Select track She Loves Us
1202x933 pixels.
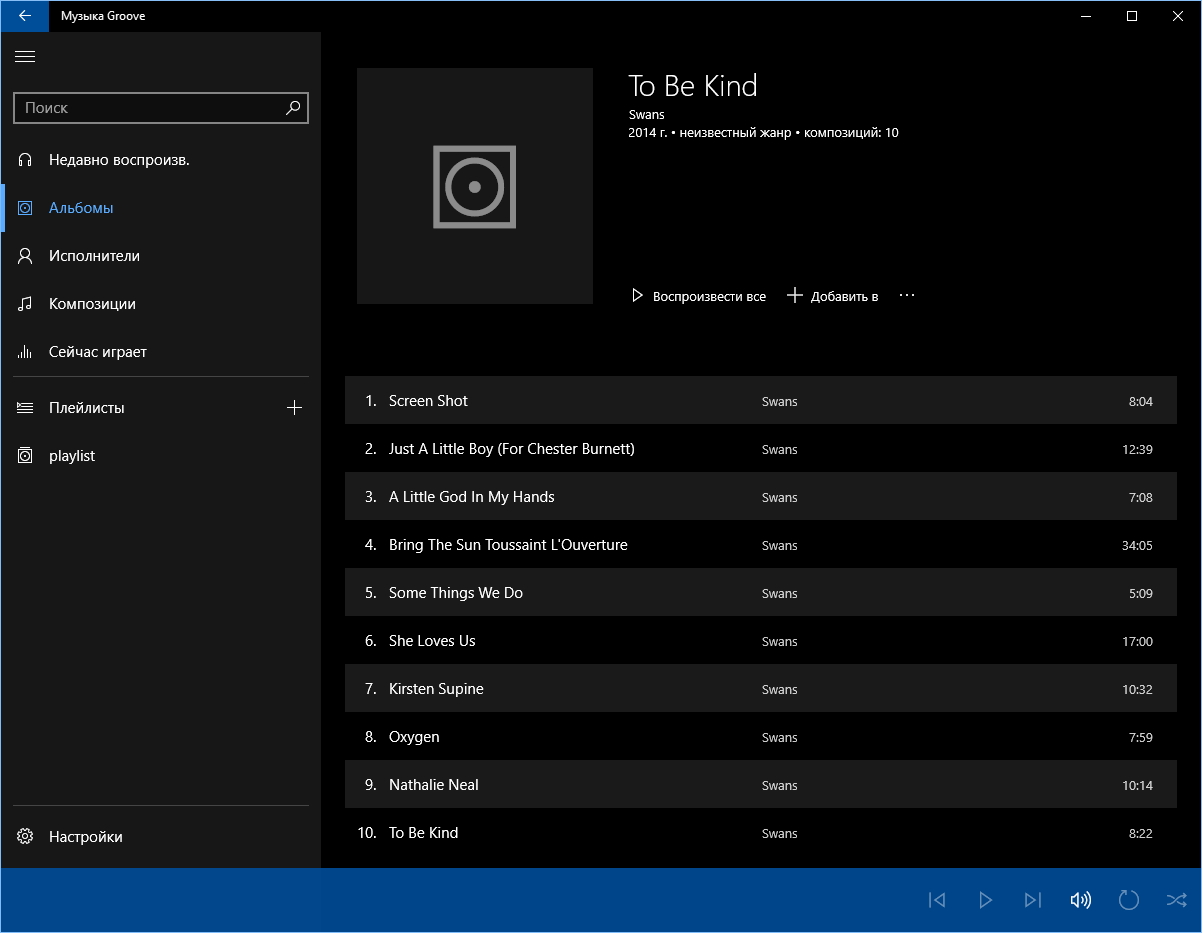(761, 641)
